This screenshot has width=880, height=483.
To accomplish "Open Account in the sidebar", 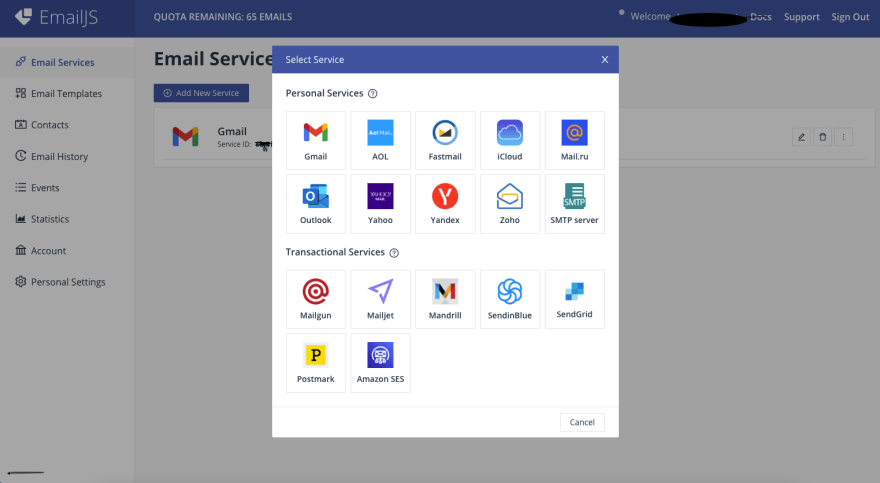I will tap(67, 251).
